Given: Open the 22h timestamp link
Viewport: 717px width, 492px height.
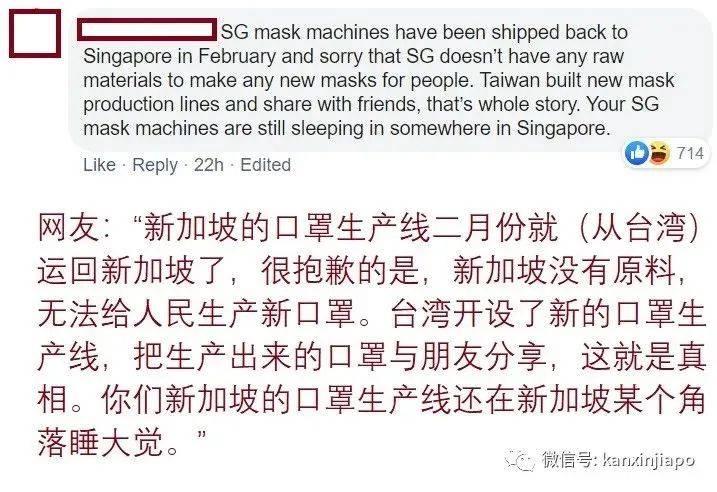Looking at the screenshot, I should point(209,165).
